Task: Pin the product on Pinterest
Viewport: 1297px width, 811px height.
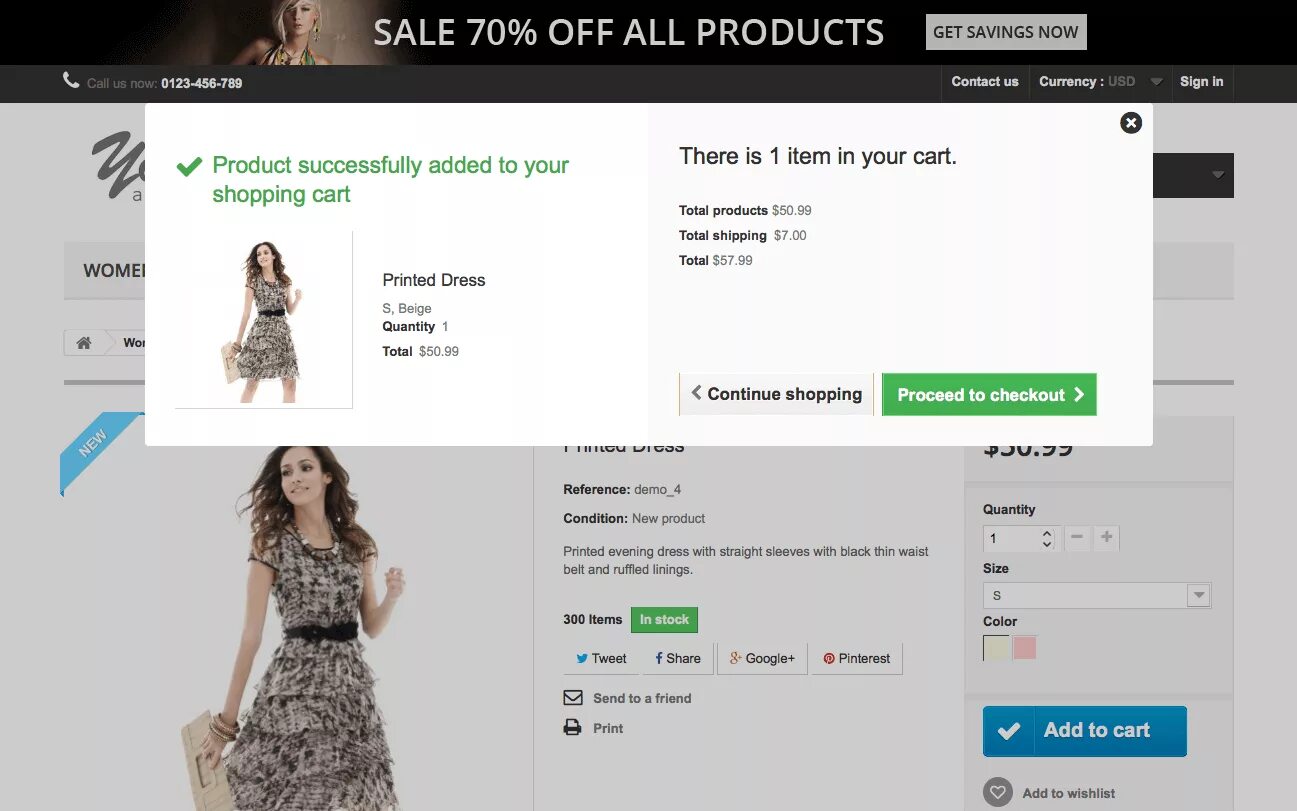Action: click(x=857, y=658)
